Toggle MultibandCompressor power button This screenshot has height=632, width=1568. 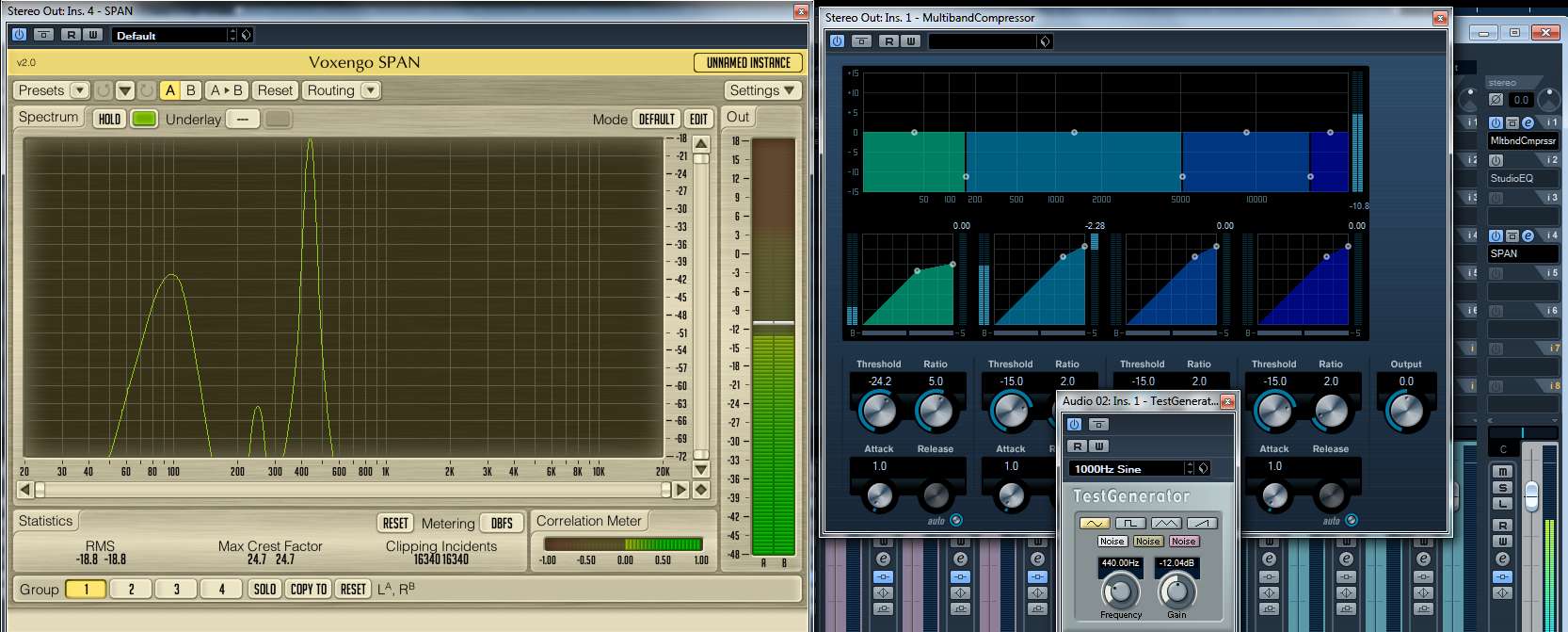(837, 41)
